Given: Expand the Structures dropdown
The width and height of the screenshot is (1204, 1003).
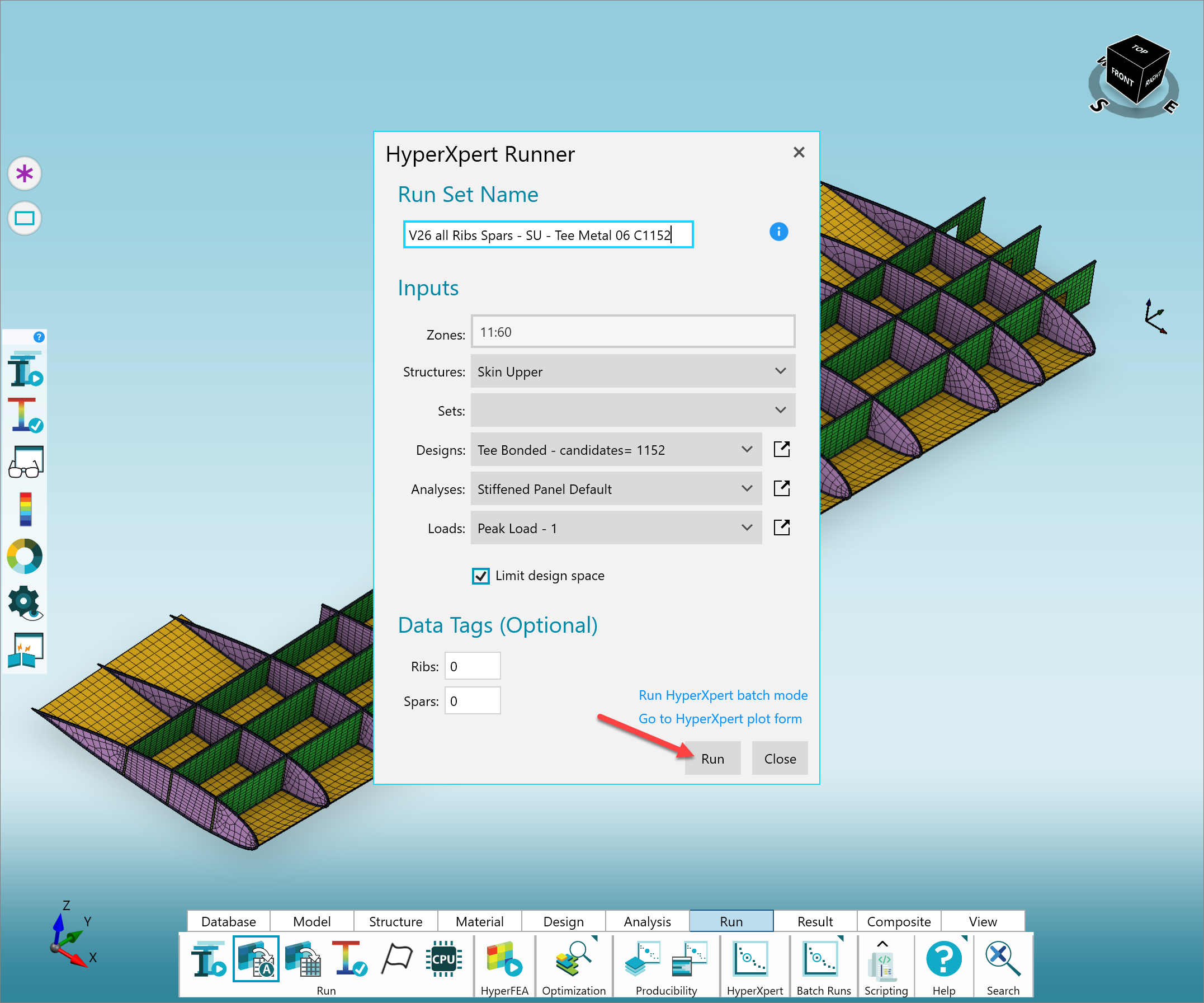Looking at the screenshot, I should pyautogui.click(x=633, y=371).
